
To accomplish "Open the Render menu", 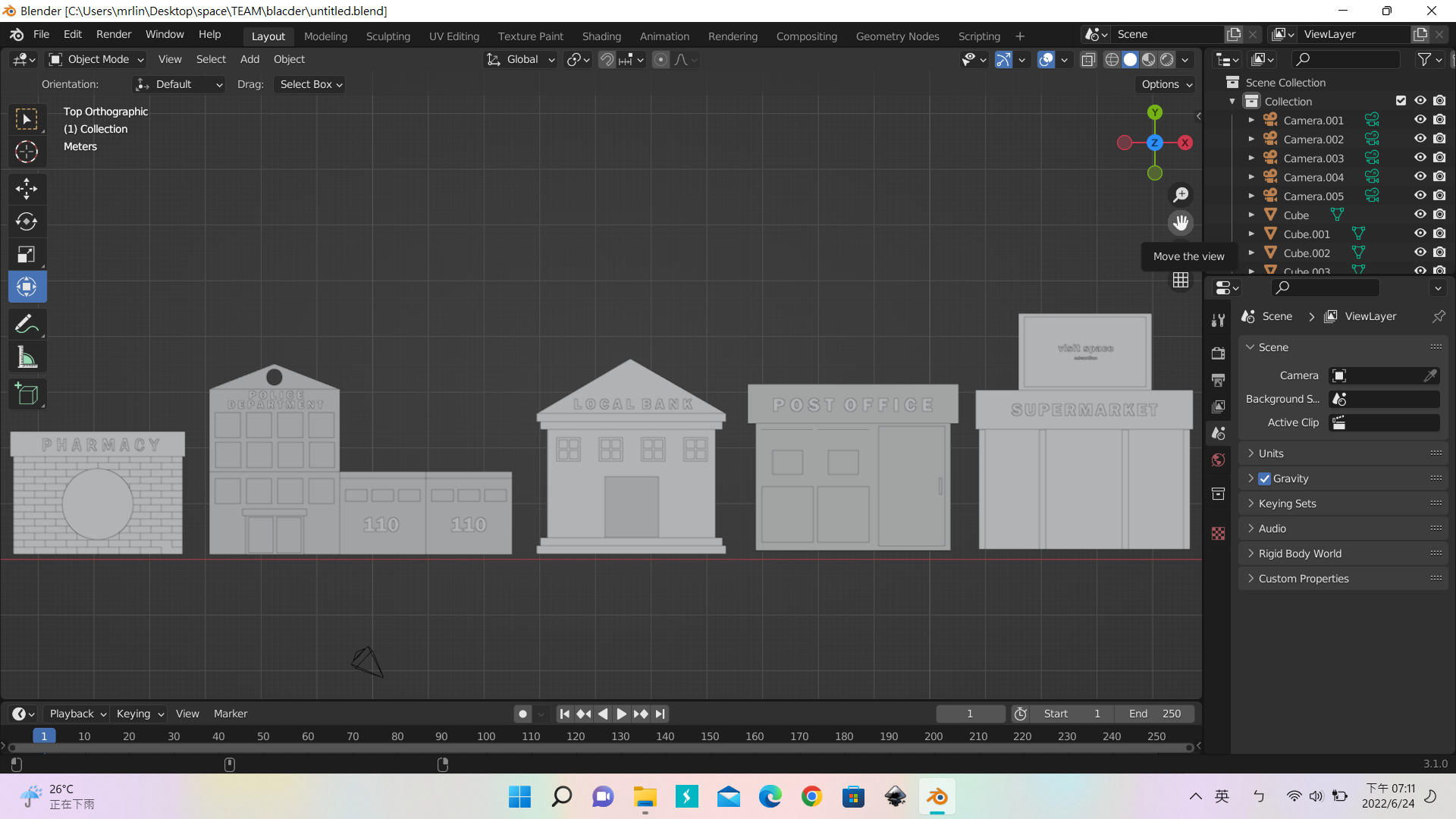I will [x=113, y=34].
